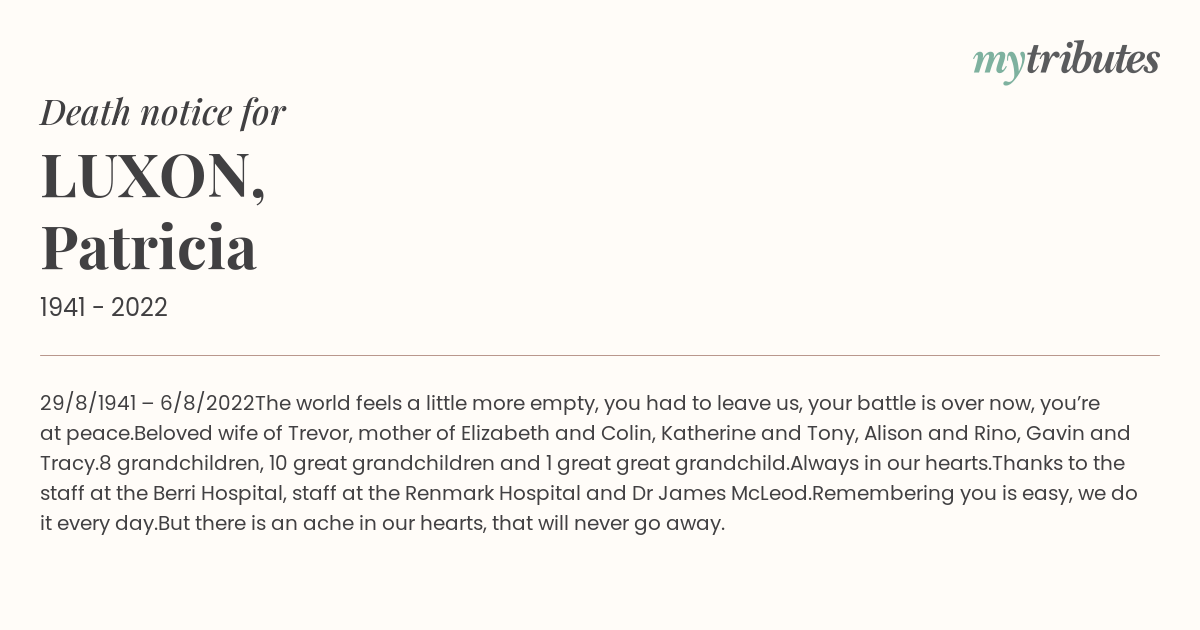Click the horizontal divider line
The image size is (1200, 630).
pyautogui.click(x=600, y=355)
